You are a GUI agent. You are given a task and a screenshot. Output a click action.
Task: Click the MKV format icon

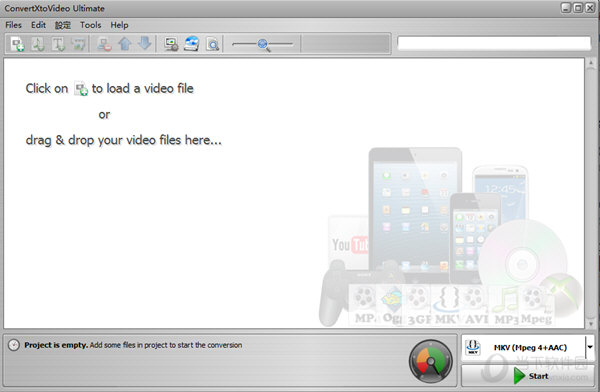(473, 347)
